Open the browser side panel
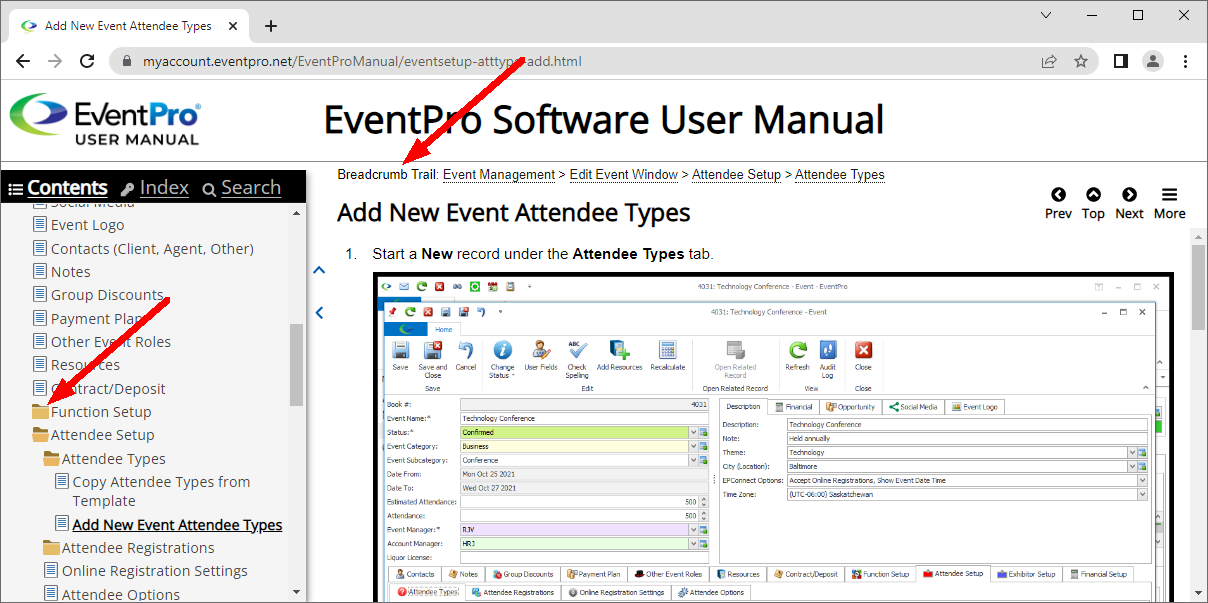Image resolution: width=1208 pixels, height=603 pixels. coord(1121,61)
